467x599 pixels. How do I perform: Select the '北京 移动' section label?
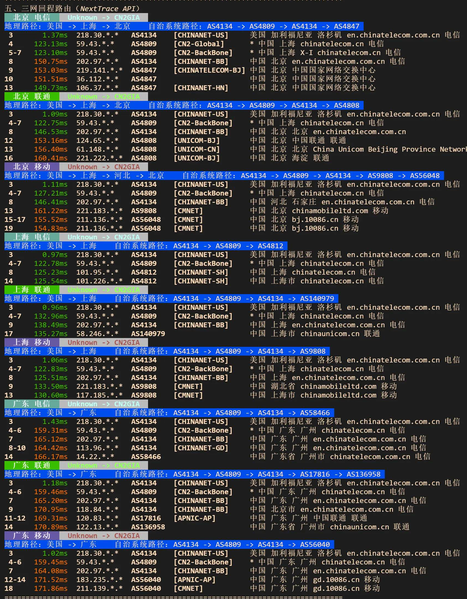32,167
